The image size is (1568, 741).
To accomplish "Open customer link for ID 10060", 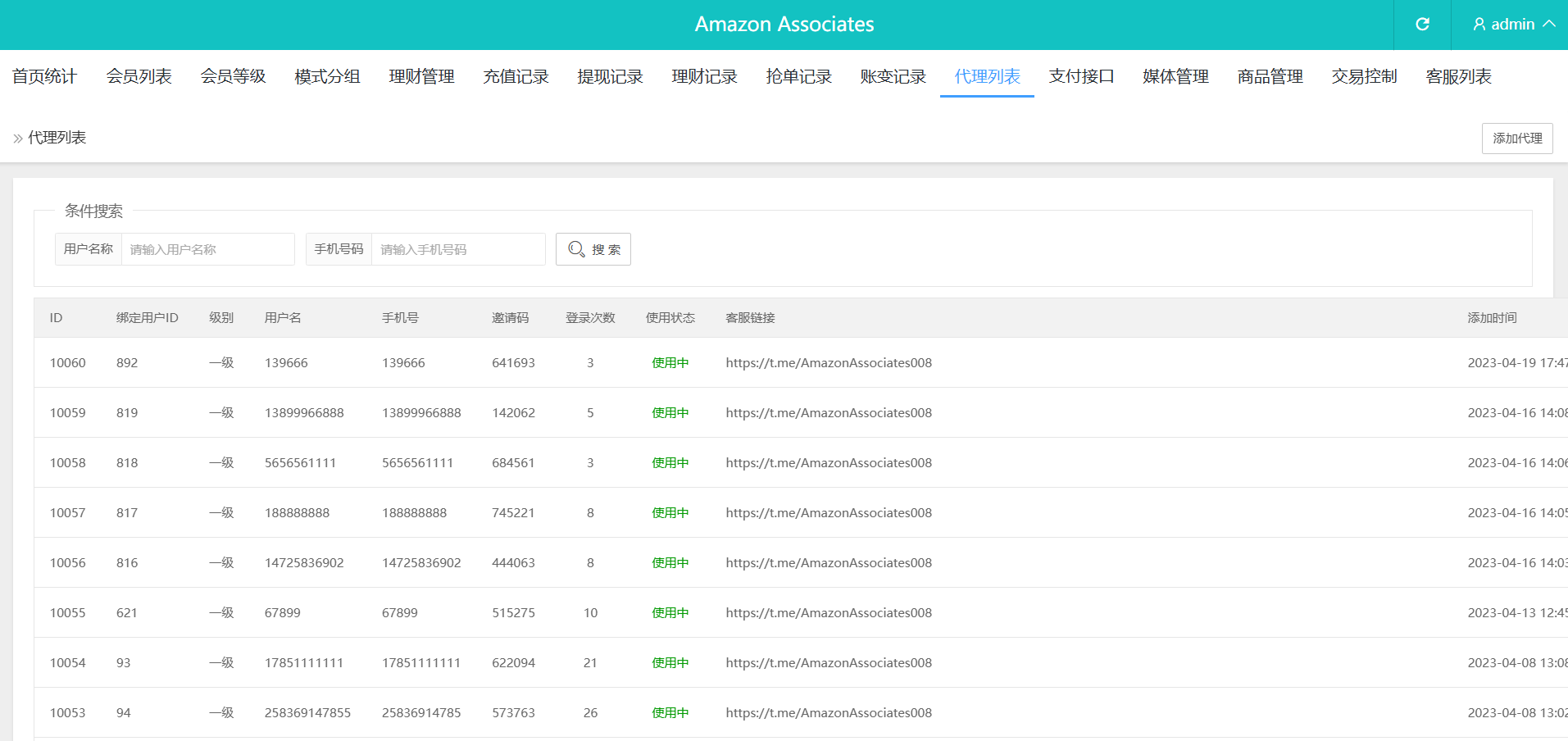I will point(829,362).
